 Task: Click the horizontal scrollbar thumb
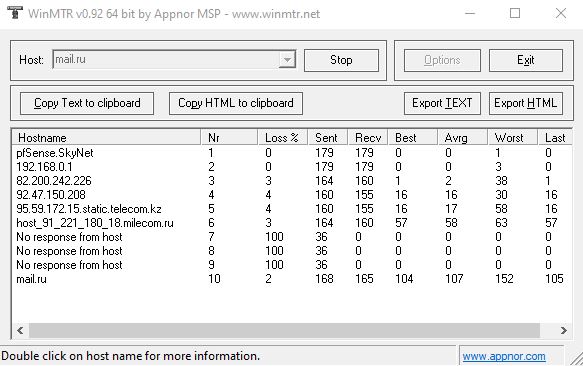(x=284, y=330)
